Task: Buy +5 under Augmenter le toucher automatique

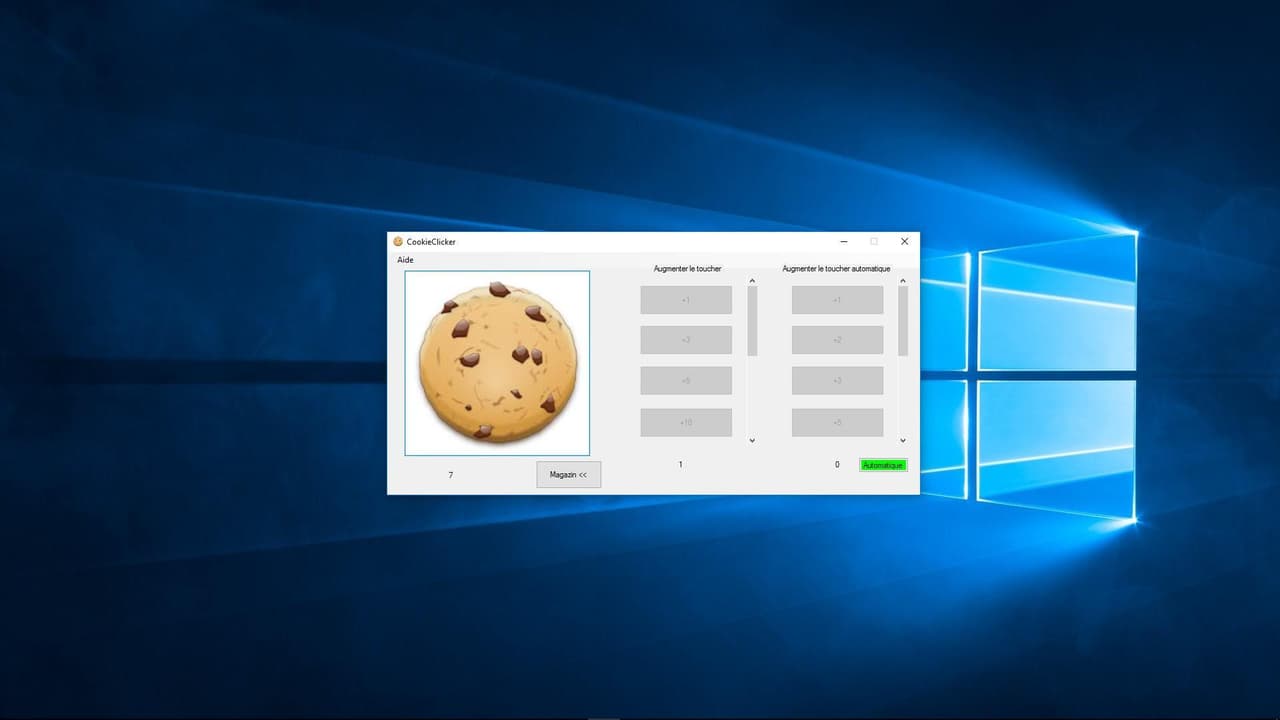Action: point(837,422)
